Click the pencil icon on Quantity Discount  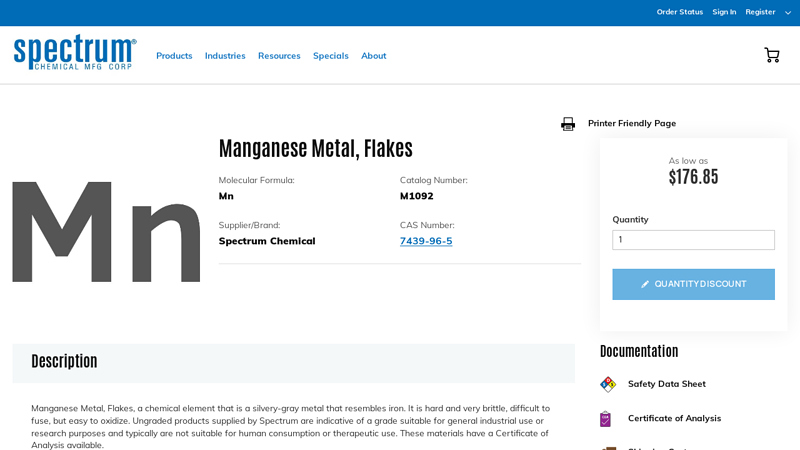[645, 284]
